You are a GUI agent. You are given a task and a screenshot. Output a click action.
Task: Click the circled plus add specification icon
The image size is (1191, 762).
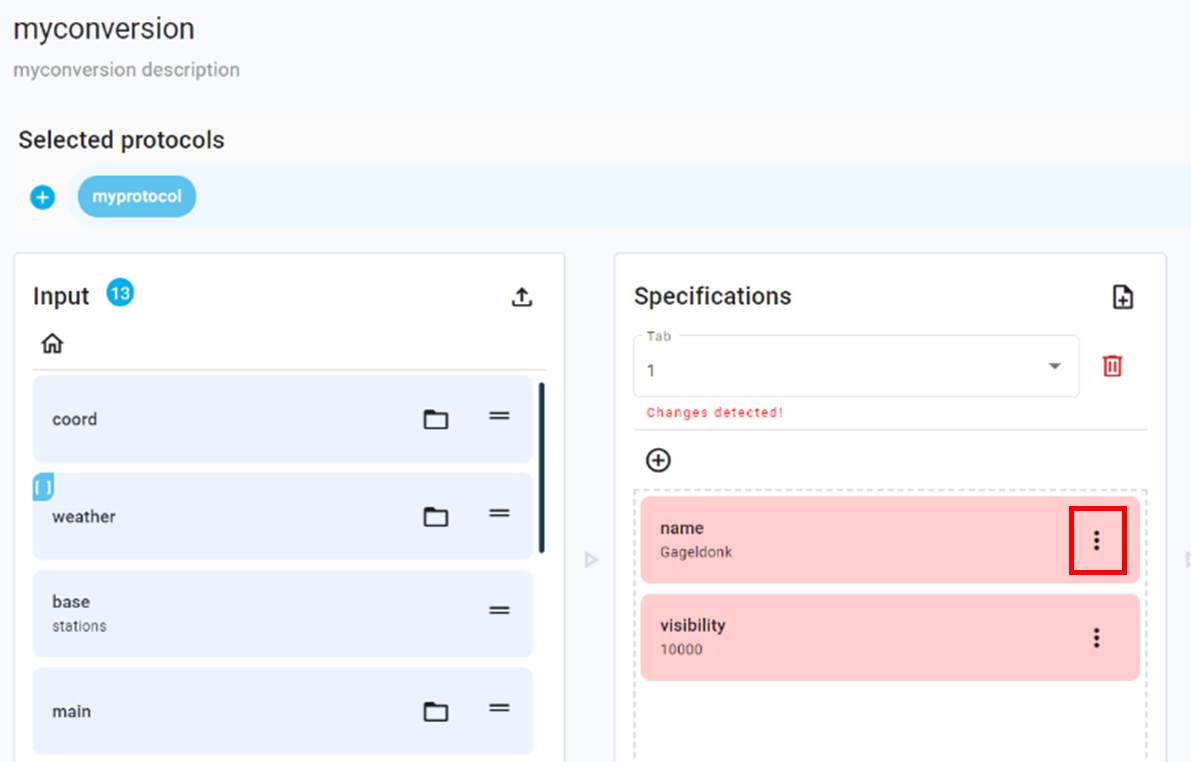point(658,460)
